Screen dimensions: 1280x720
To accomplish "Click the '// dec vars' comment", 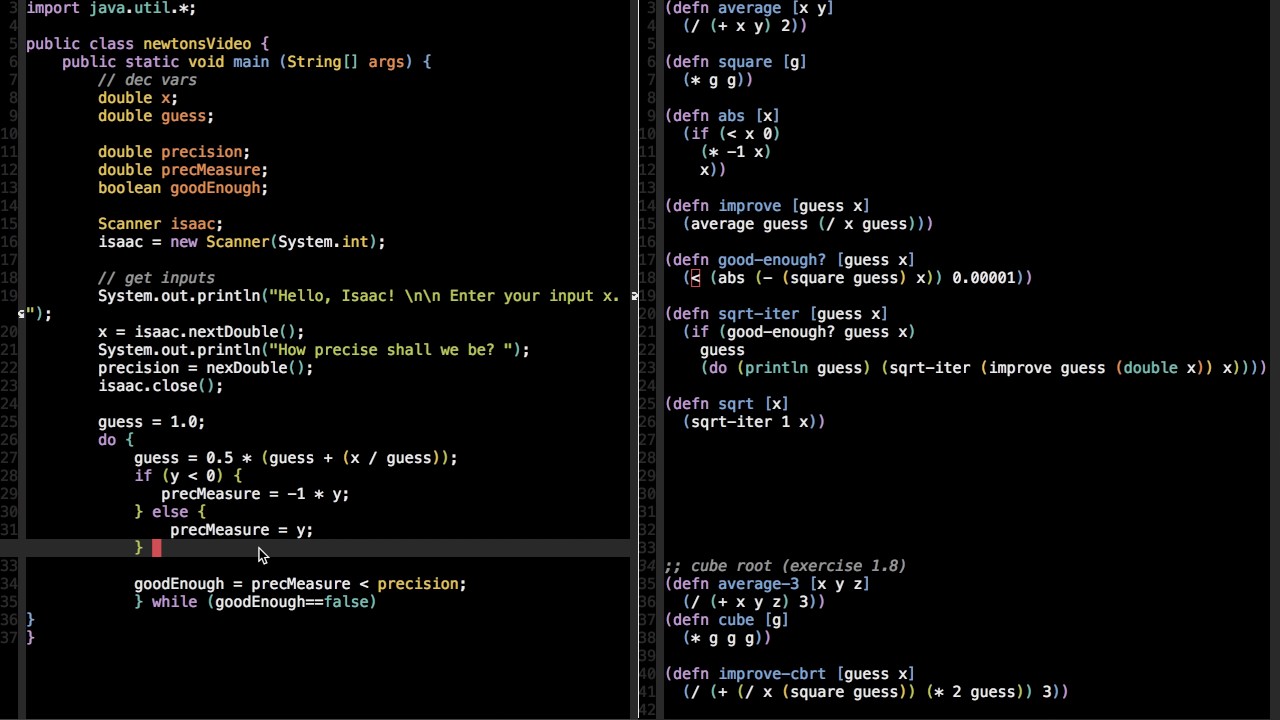I will 147,80.
